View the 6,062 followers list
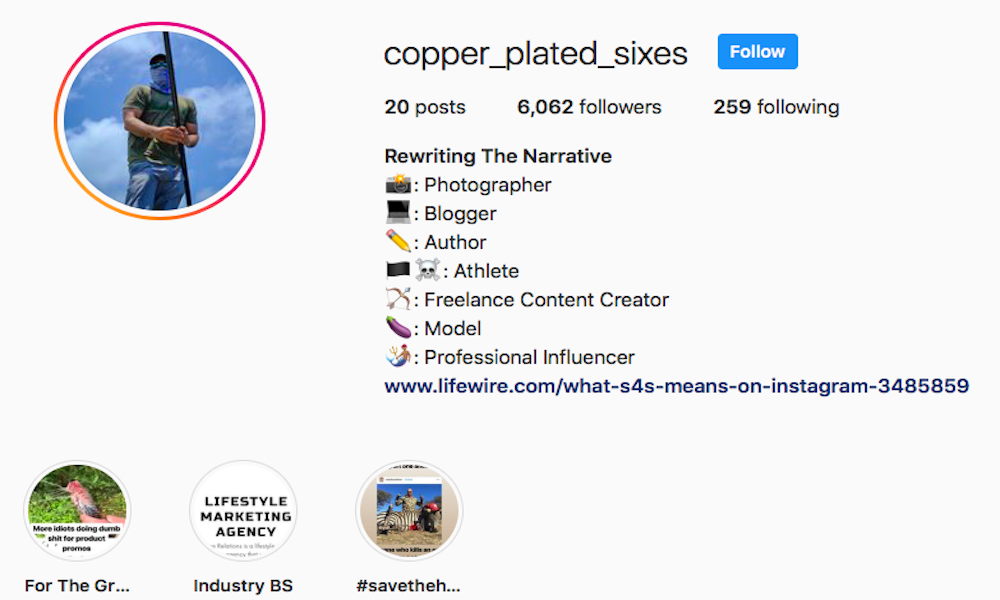This screenshot has width=1000, height=600. tap(589, 107)
